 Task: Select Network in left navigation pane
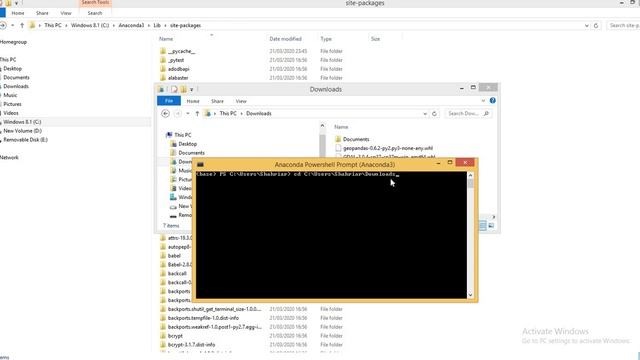[x=9, y=158]
